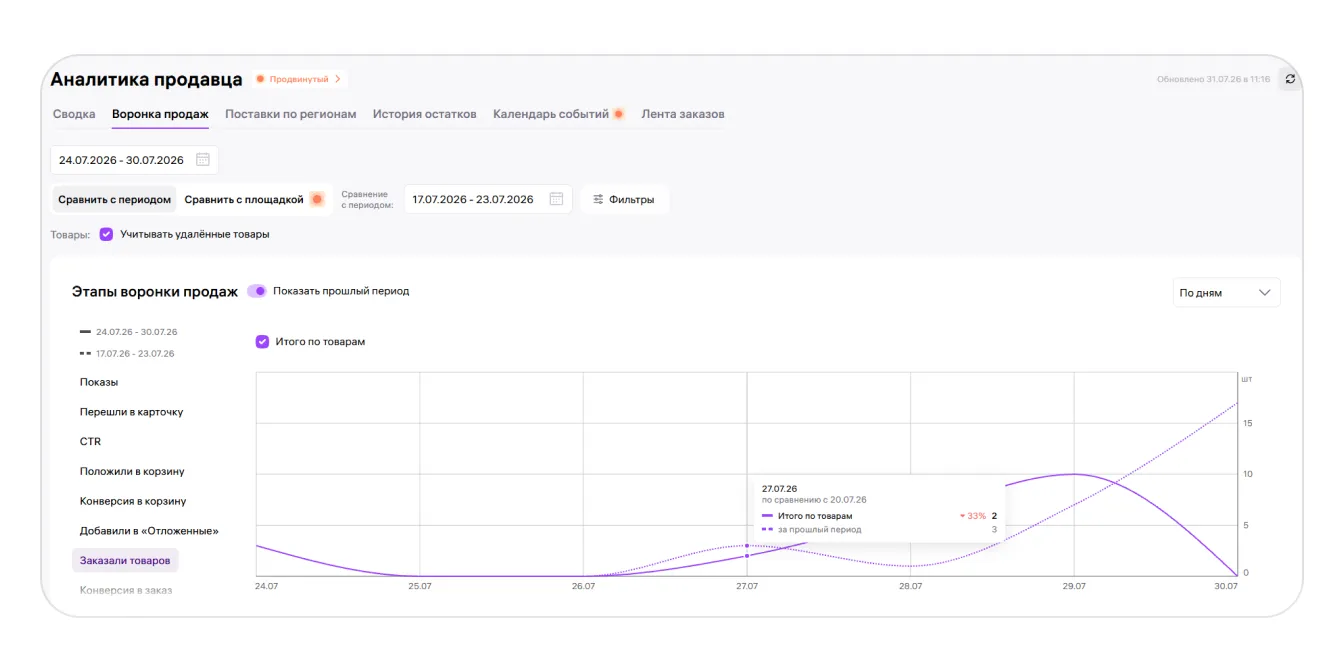
Task: Click orange badge beside Календарь событий tab
Action: [x=619, y=114]
